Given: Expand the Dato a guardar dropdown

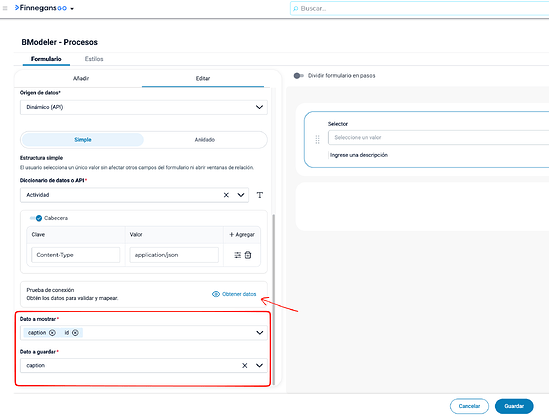Looking at the screenshot, I should pos(259,365).
